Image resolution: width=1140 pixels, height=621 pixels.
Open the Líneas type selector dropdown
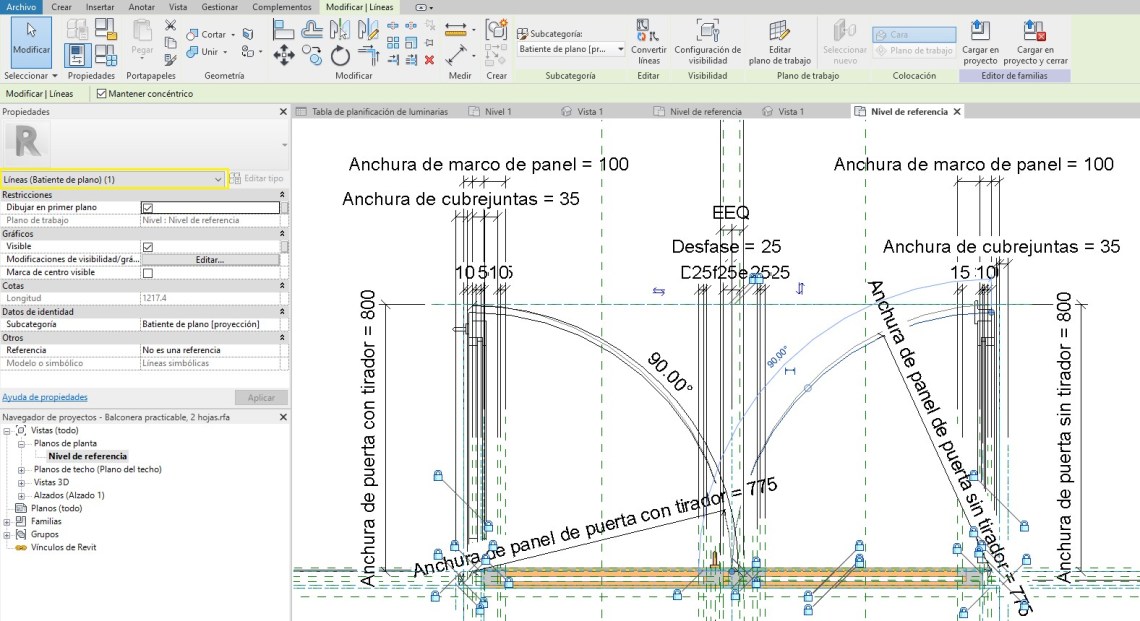[218, 178]
